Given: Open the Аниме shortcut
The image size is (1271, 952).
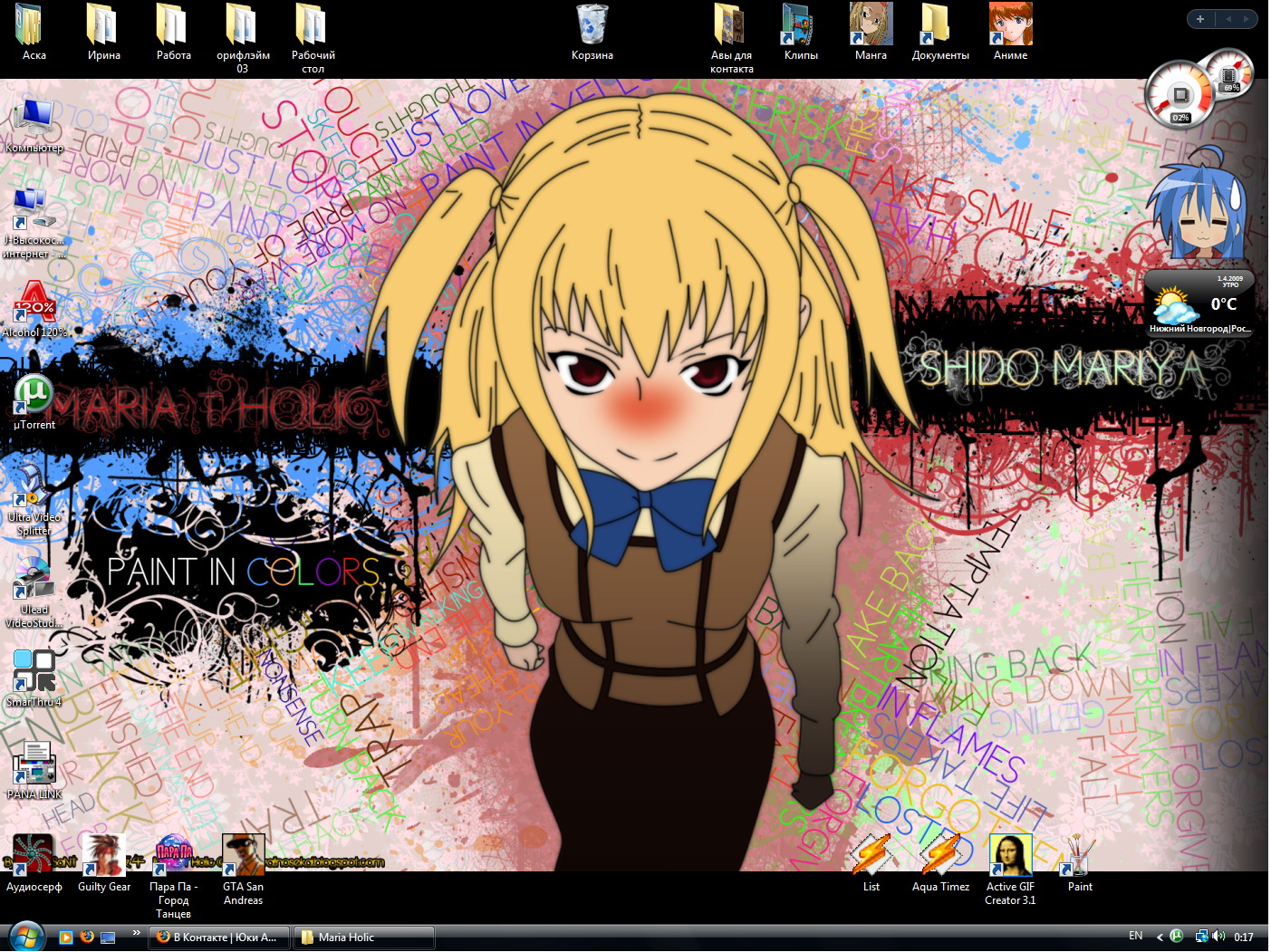Looking at the screenshot, I should coord(1010,32).
